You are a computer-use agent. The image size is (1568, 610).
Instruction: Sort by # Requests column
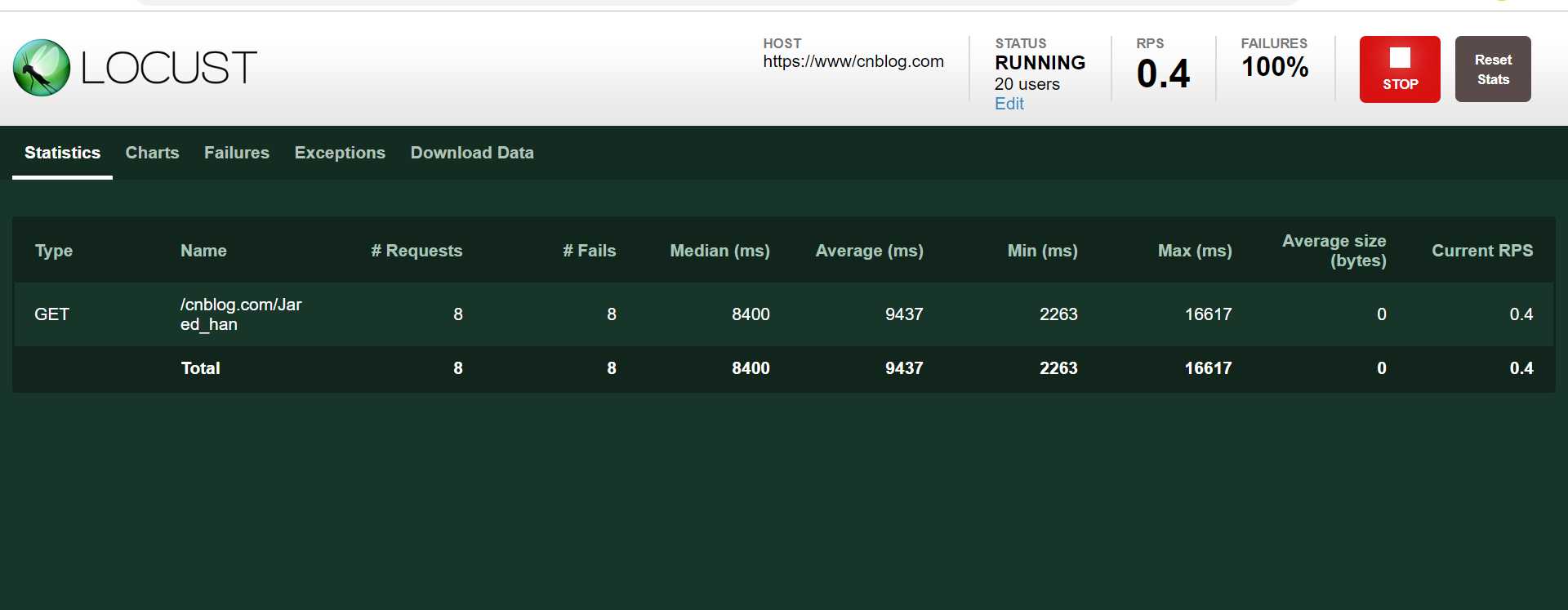416,251
